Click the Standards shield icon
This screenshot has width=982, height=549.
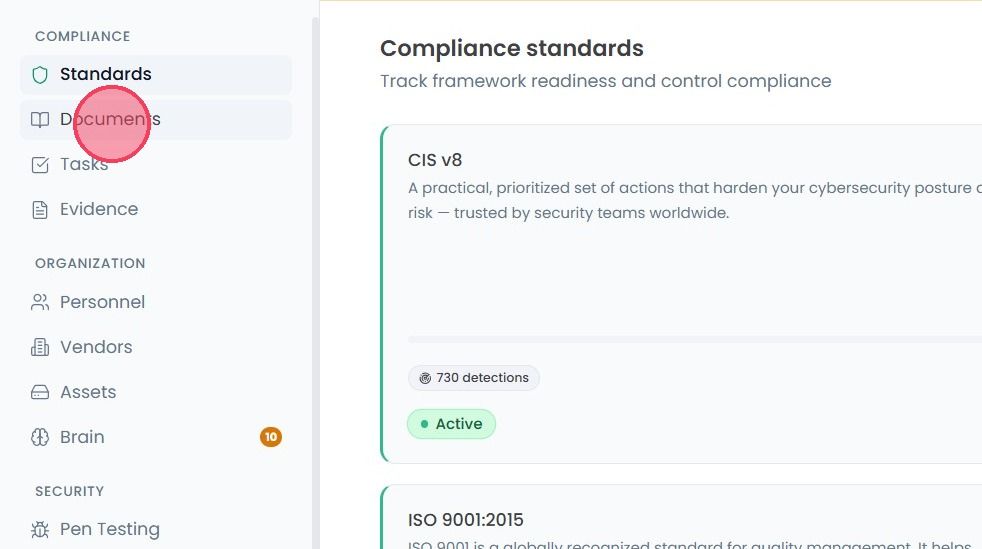(x=40, y=75)
